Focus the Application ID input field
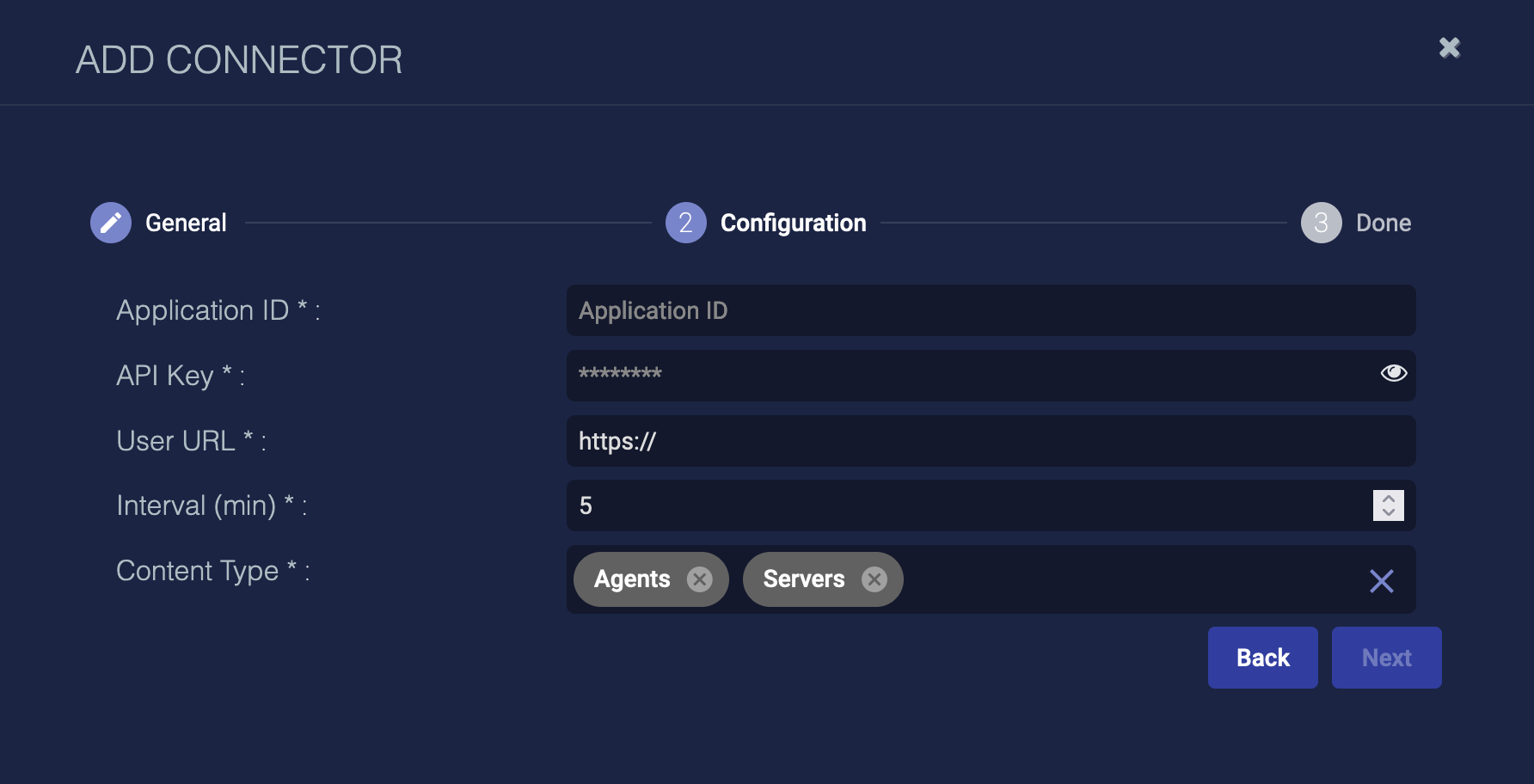1534x784 pixels. click(x=989, y=310)
